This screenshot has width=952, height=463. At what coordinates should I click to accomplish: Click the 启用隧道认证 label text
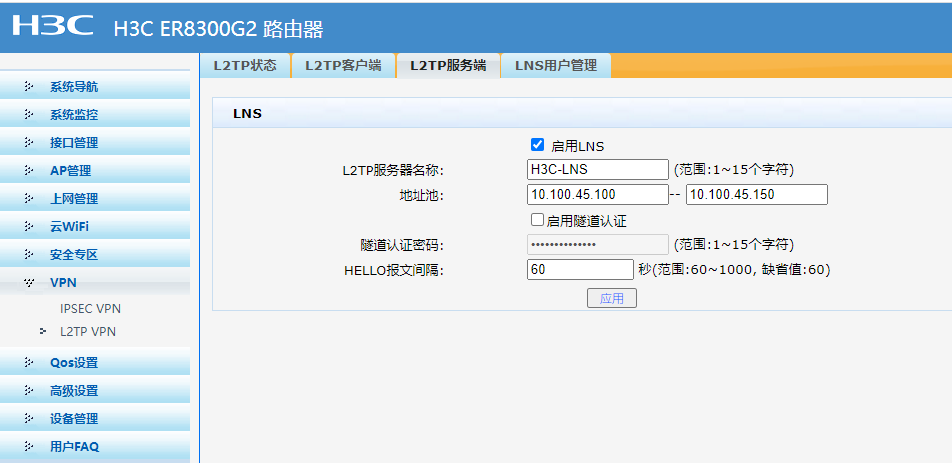click(586, 221)
